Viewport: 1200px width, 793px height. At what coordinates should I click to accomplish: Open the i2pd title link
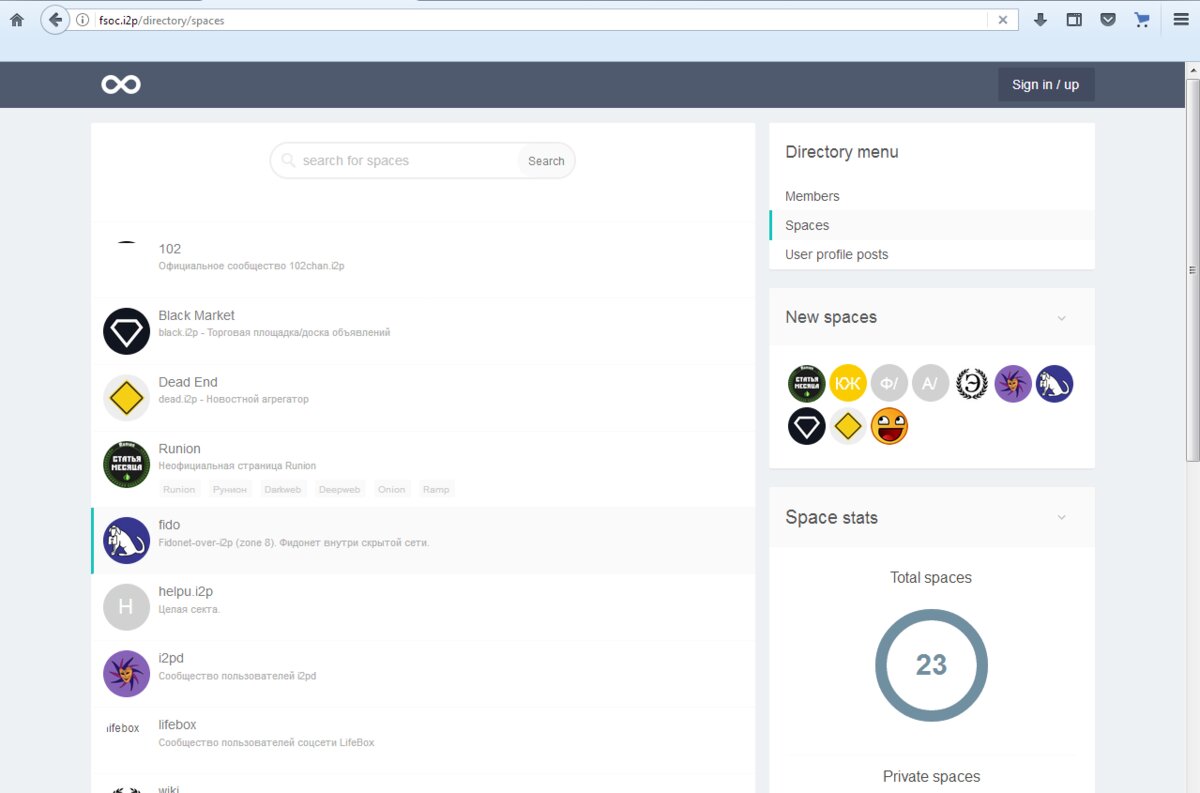pos(171,658)
